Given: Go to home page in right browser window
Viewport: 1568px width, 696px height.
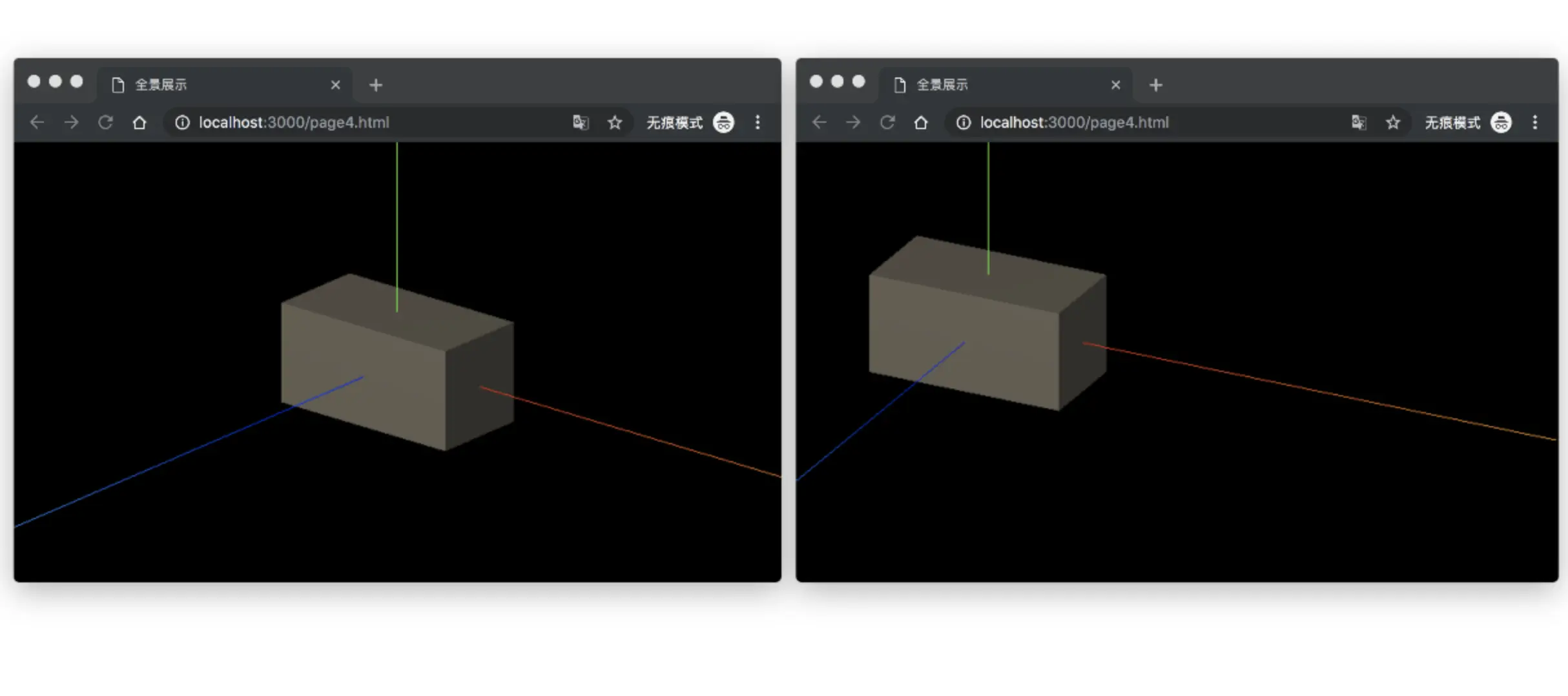Looking at the screenshot, I should 921,122.
